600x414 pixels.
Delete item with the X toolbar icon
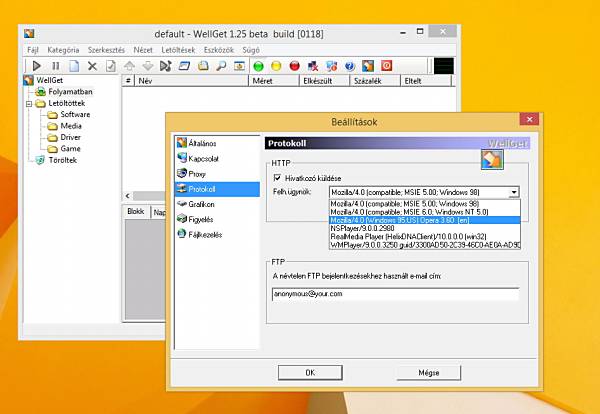(x=92, y=66)
